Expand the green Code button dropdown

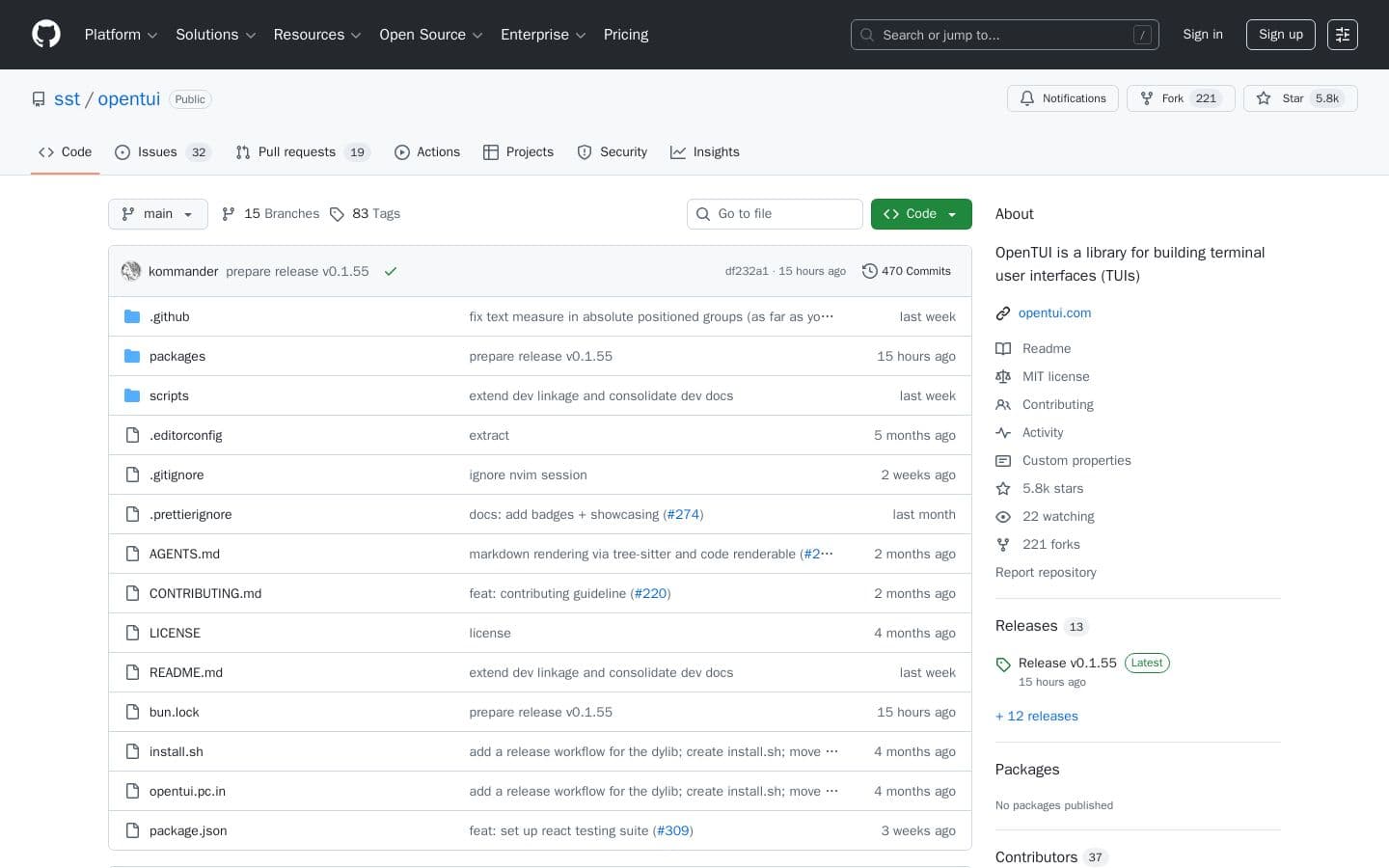click(x=951, y=214)
